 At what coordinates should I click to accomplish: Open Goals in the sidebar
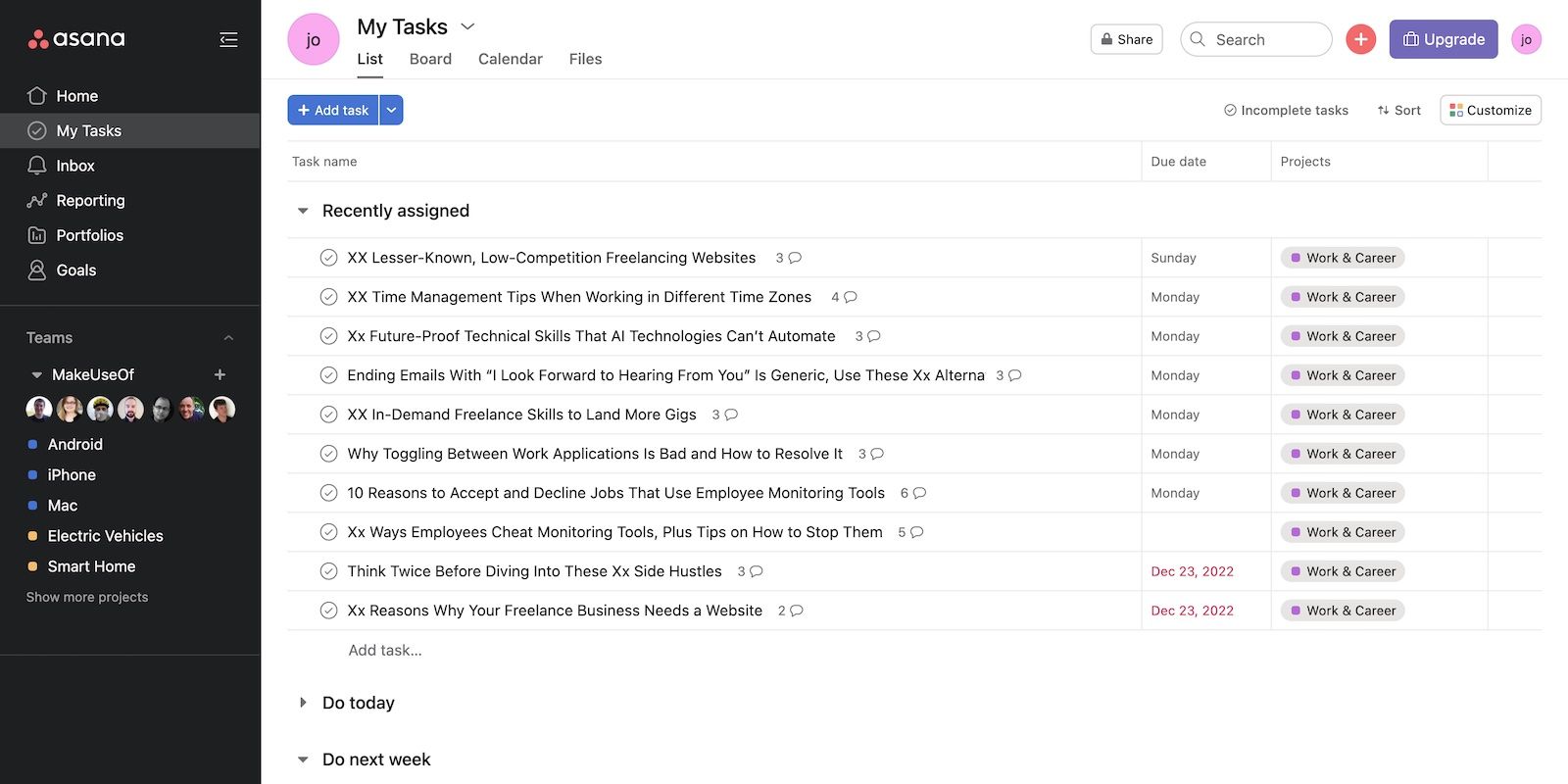(75, 270)
